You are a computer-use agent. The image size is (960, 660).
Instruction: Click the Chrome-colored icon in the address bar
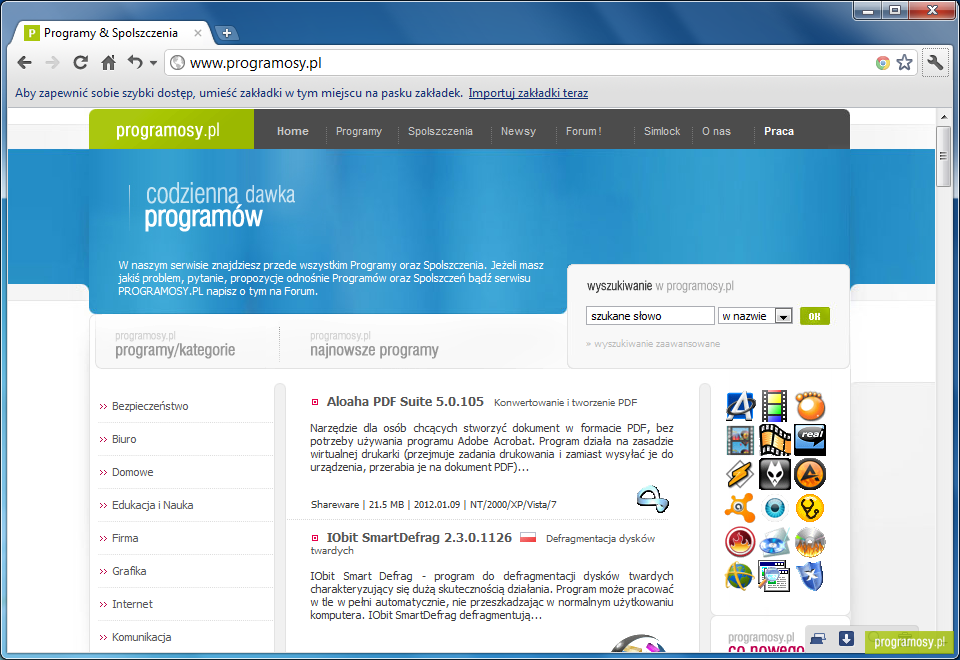click(x=882, y=62)
